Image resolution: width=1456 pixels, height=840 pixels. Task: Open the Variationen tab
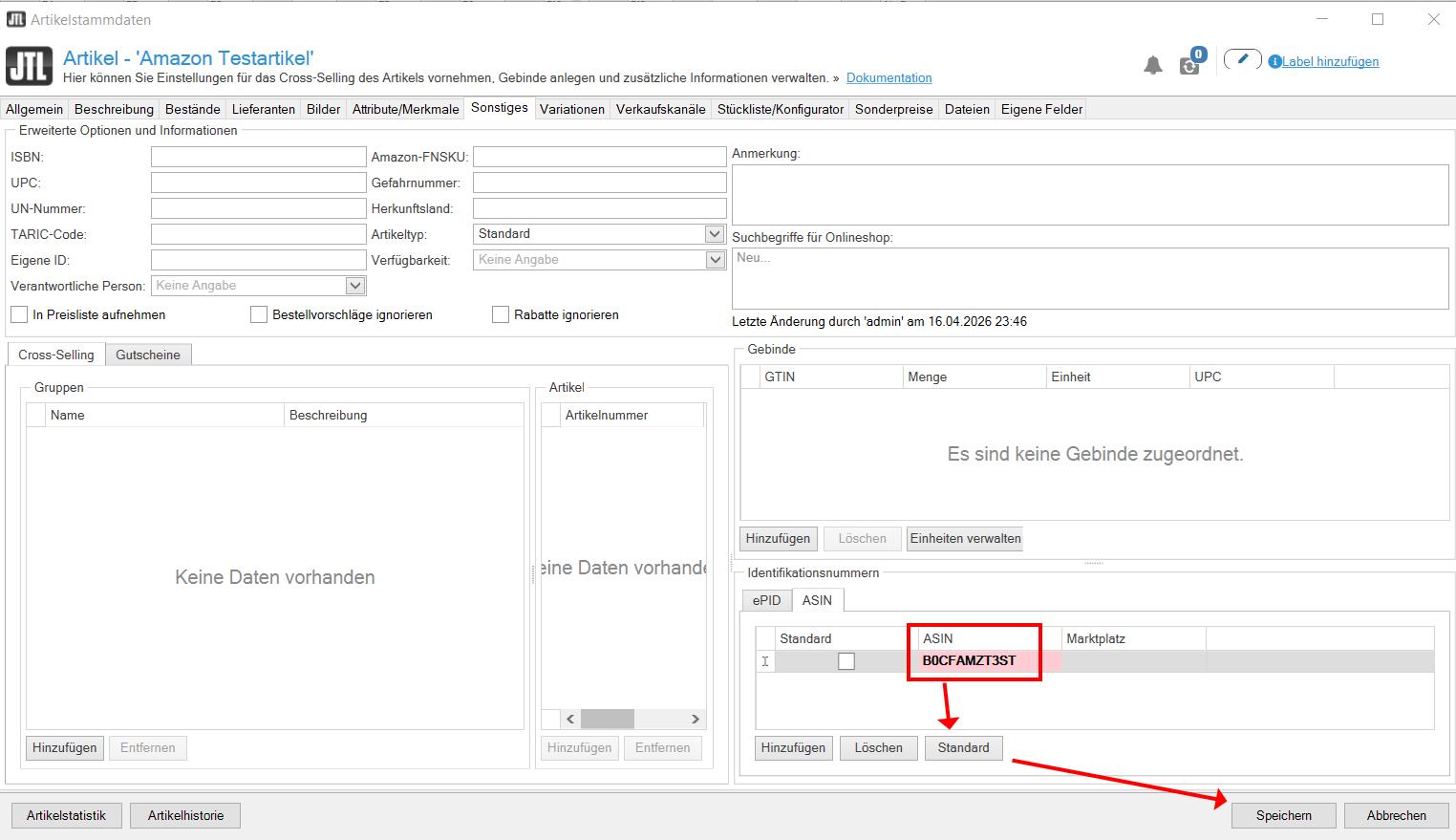[572, 109]
